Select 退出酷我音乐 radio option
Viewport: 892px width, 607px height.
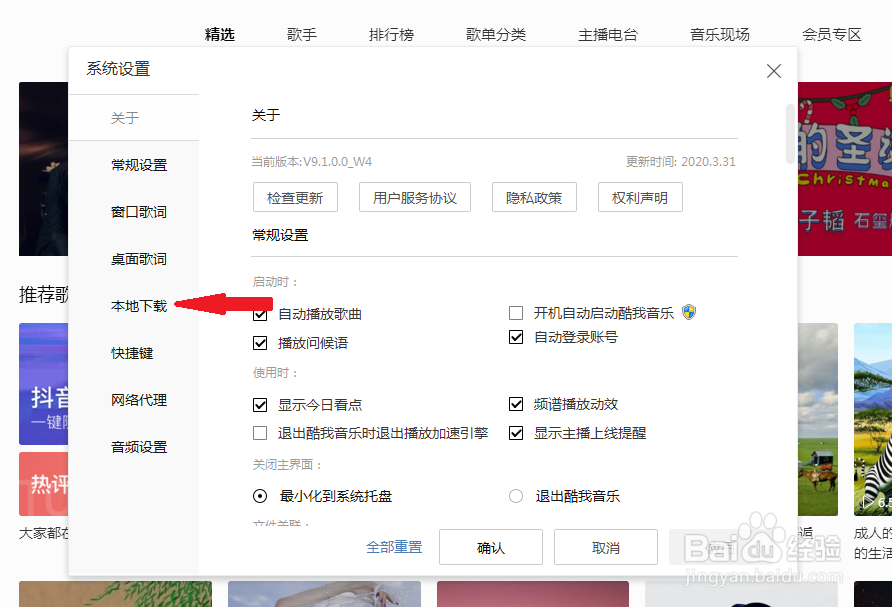pos(516,496)
